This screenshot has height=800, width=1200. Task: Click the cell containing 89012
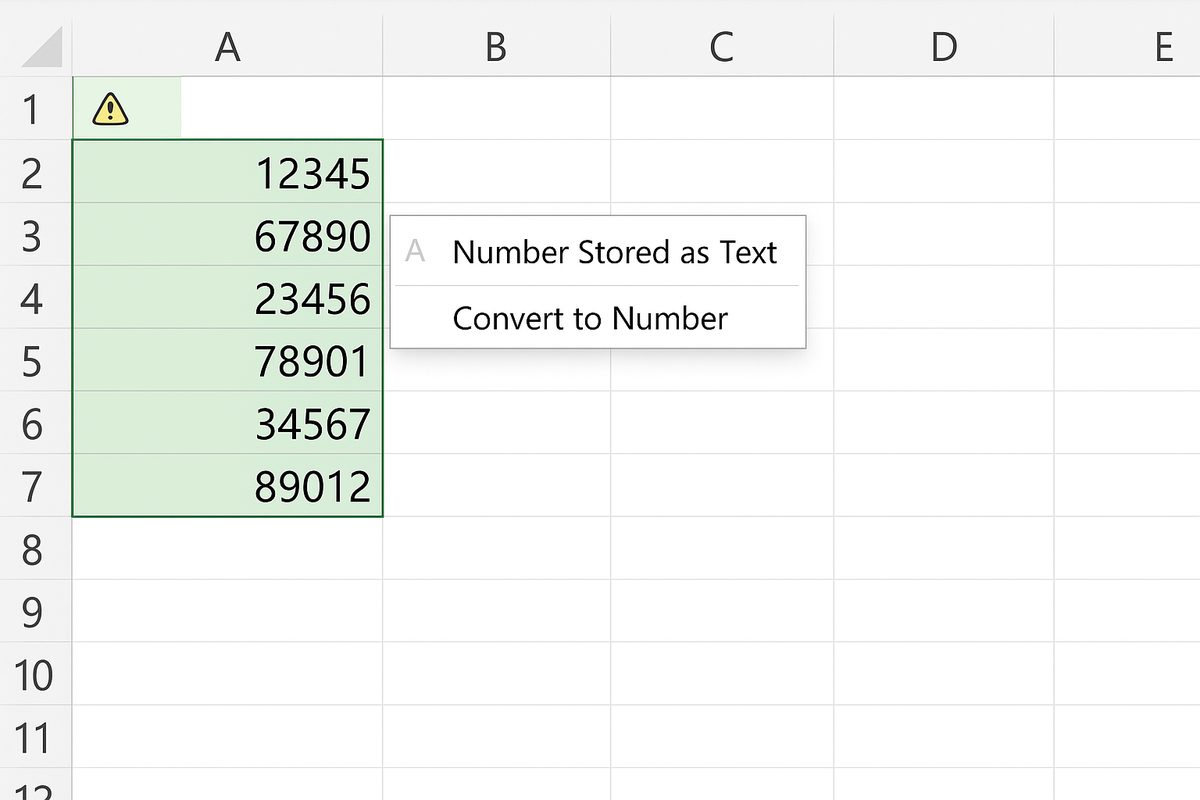[x=227, y=486]
